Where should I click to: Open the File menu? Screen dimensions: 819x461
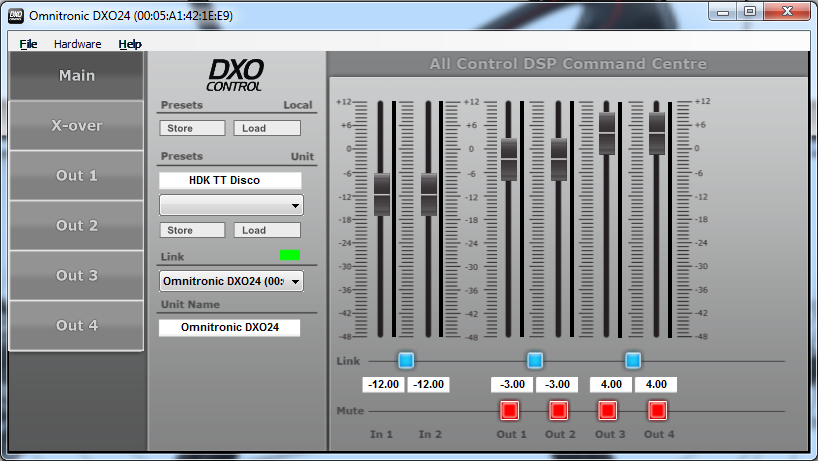click(x=28, y=44)
